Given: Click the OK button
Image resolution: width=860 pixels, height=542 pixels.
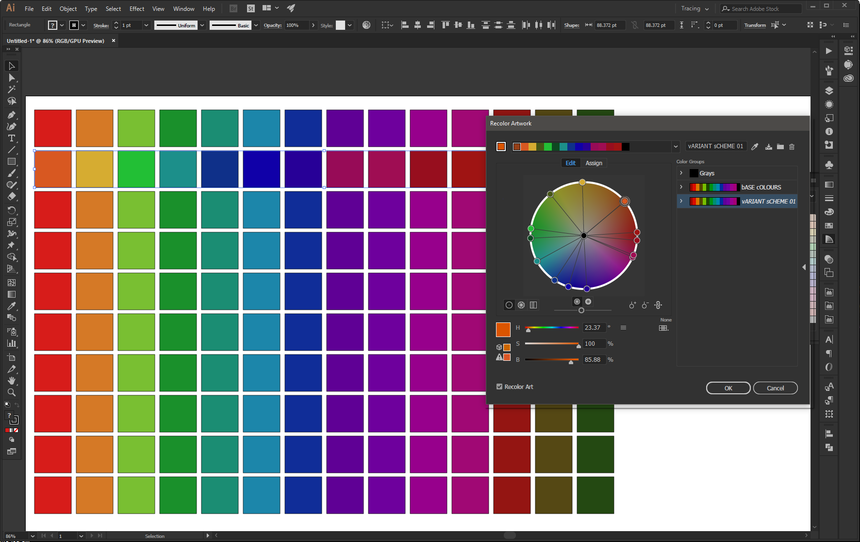Looking at the screenshot, I should 727,388.
